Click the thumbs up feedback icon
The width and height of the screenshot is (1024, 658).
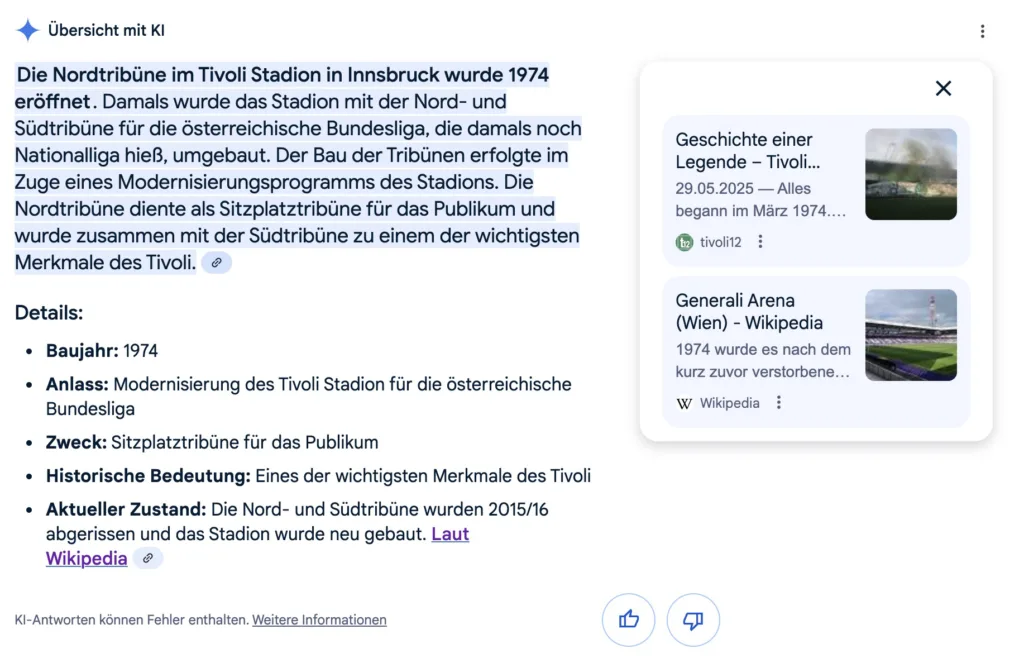click(x=628, y=619)
